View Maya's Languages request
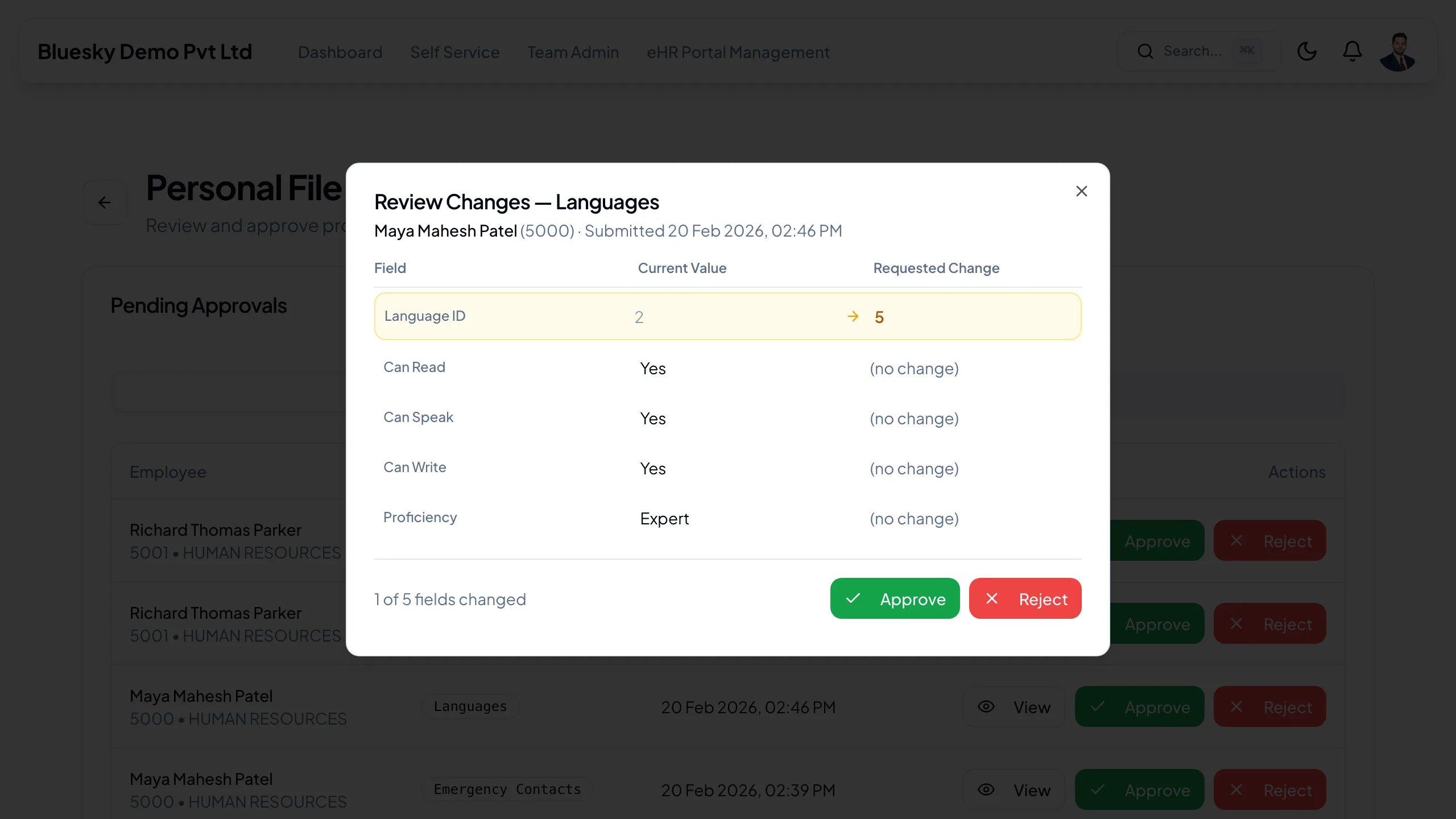Screen dimensions: 1456x819 pyautogui.click(x=1013, y=706)
